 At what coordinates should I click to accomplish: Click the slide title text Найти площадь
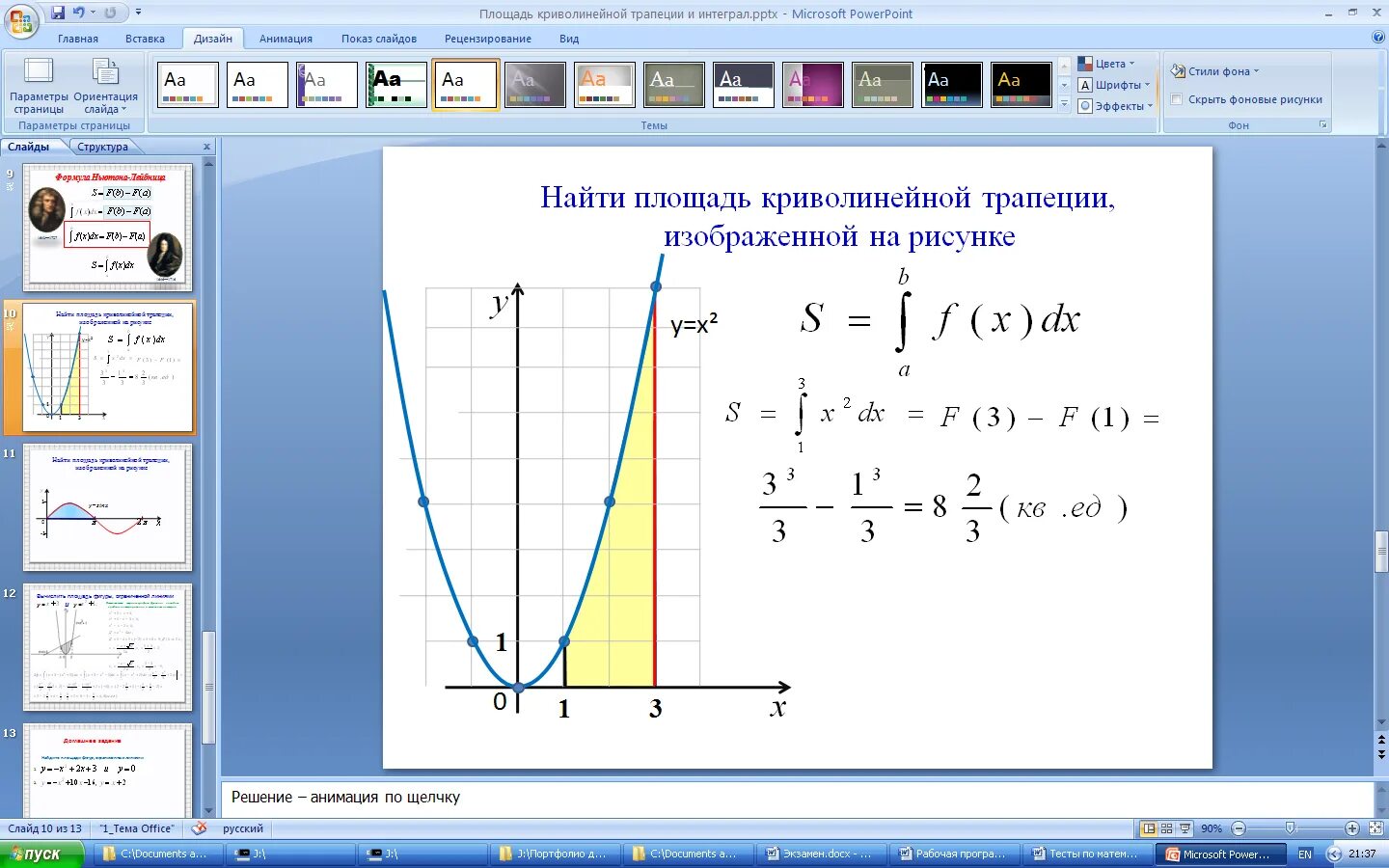click(x=827, y=216)
